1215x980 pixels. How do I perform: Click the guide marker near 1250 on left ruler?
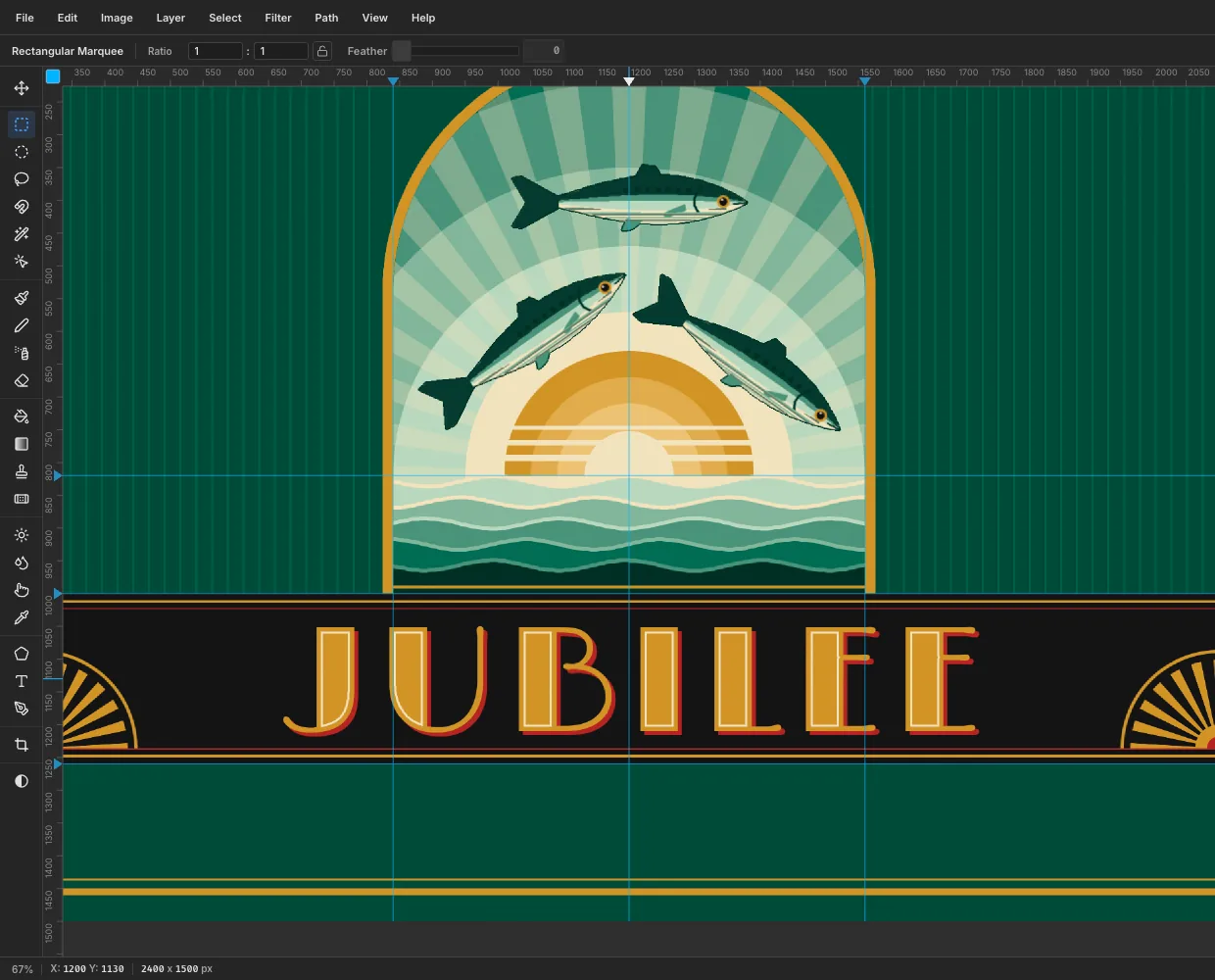pyautogui.click(x=58, y=763)
